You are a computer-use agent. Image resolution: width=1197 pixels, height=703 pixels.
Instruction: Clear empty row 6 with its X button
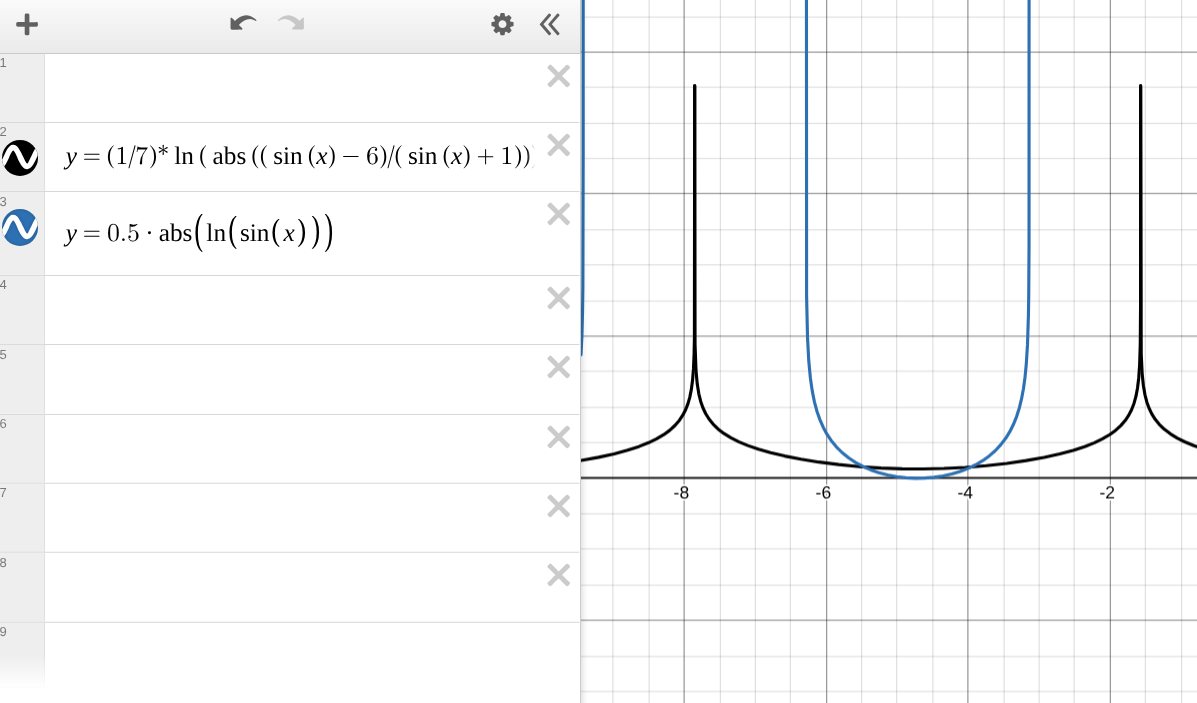click(557, 436)
